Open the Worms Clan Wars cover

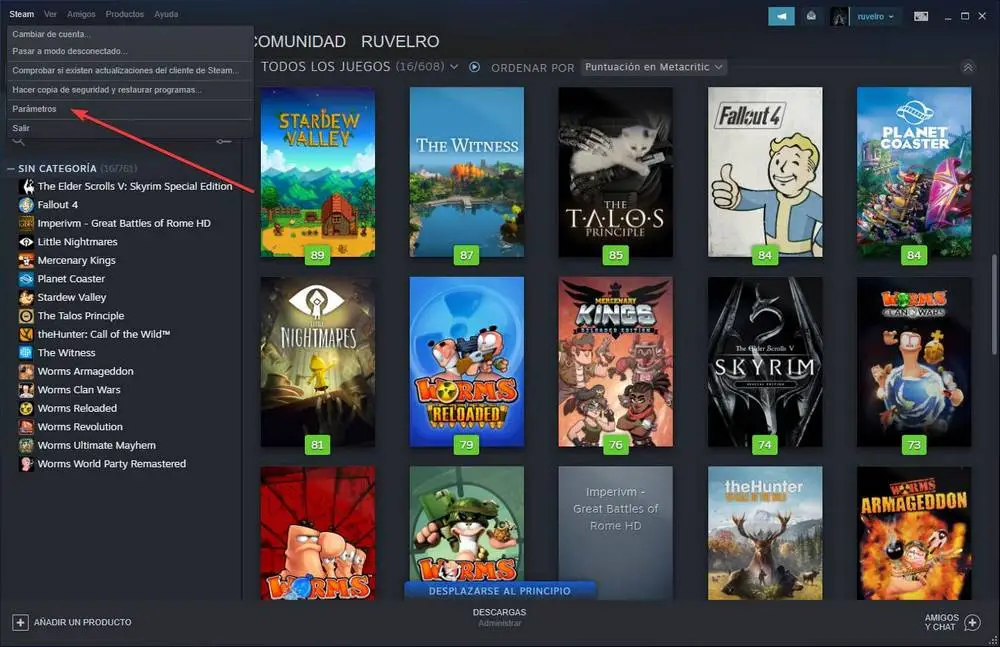pyautogui.click(x=914, y=362)
